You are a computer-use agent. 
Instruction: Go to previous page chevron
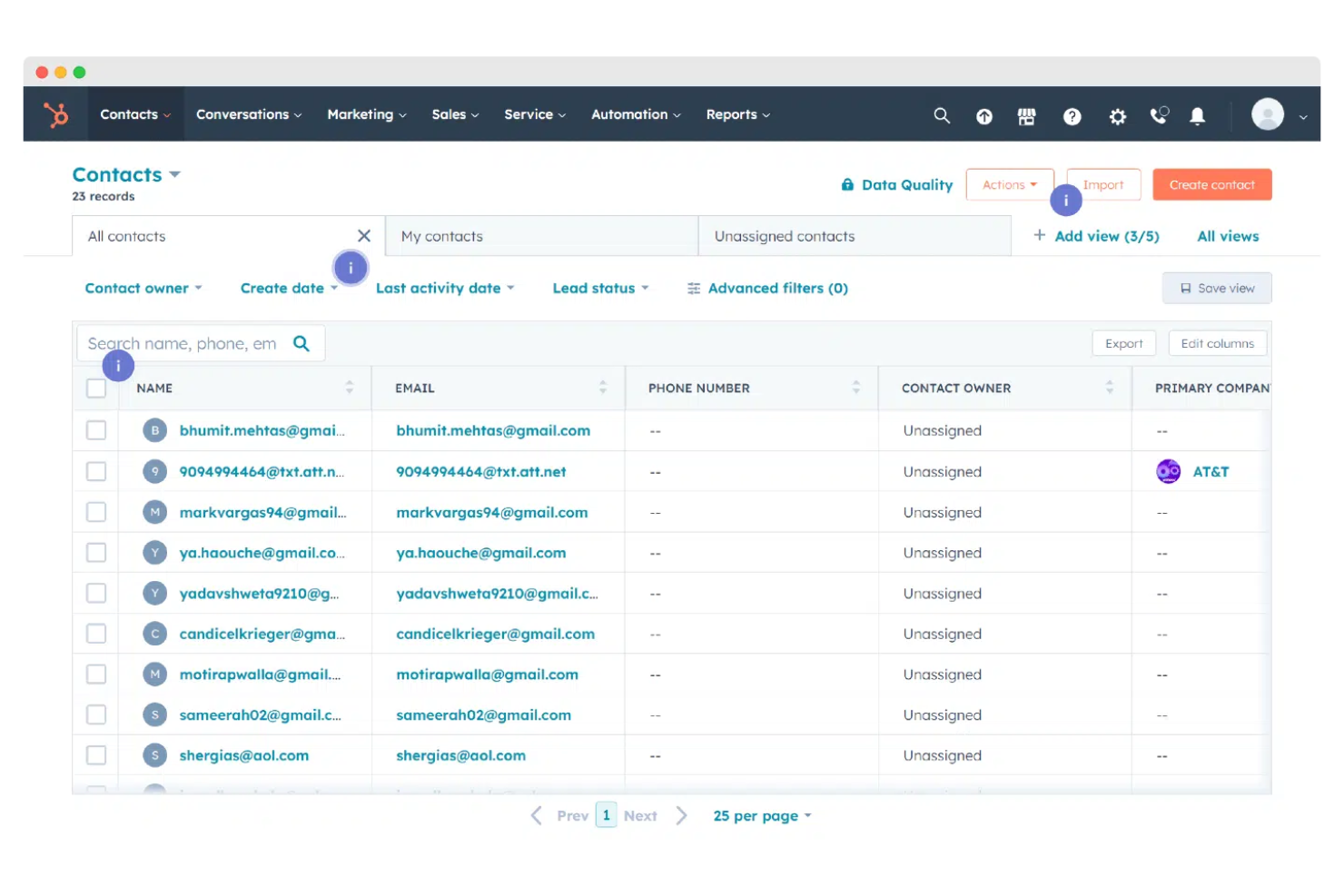pos(537,815)
